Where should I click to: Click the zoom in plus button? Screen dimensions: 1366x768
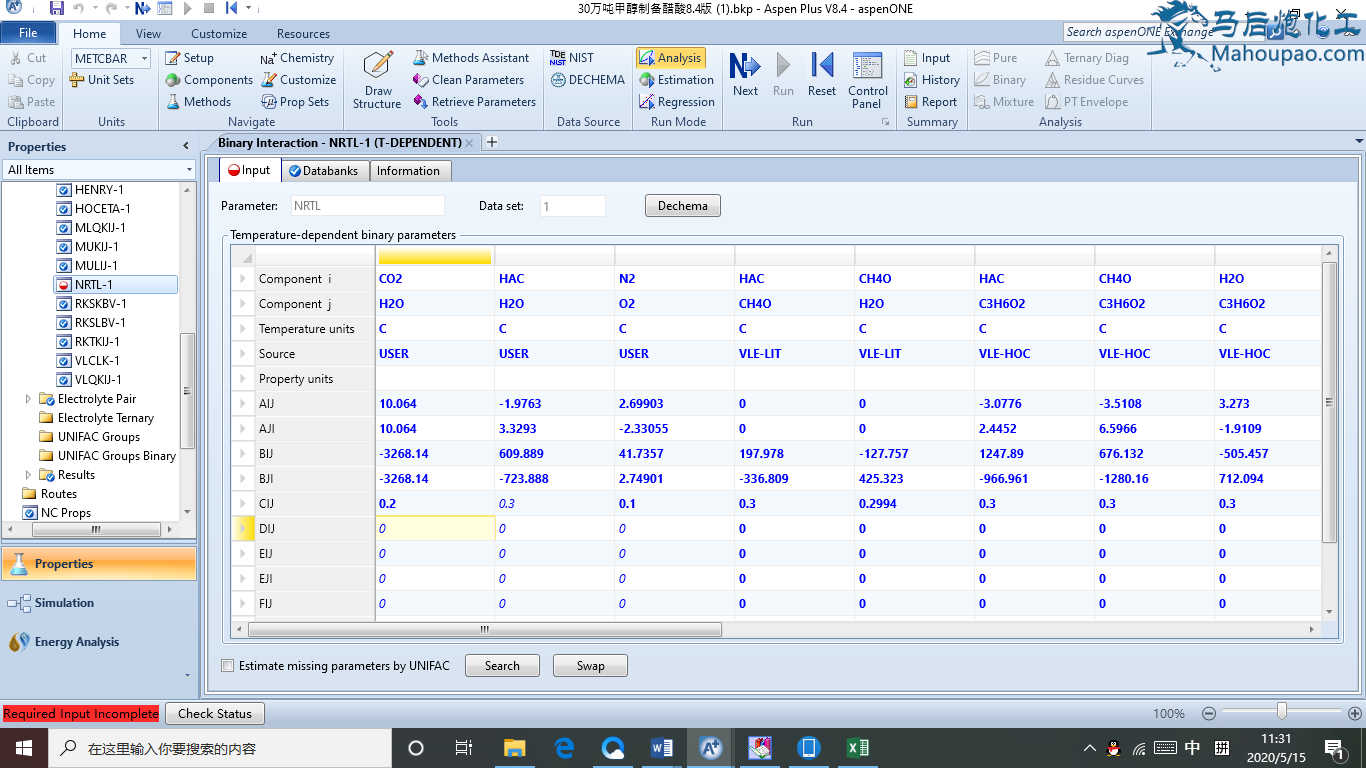coord(1354,714)
